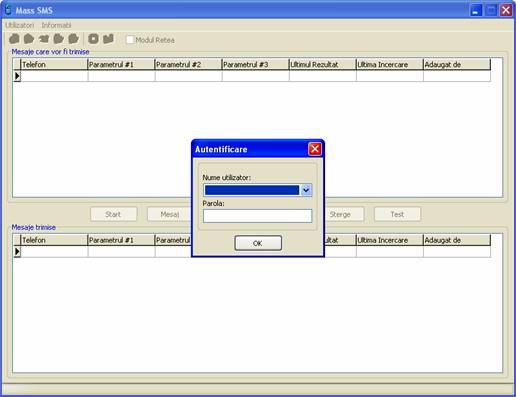The image size is (516, 397).
Task: Toggle the Modul Retea checkbox
Action: (130, 40)
